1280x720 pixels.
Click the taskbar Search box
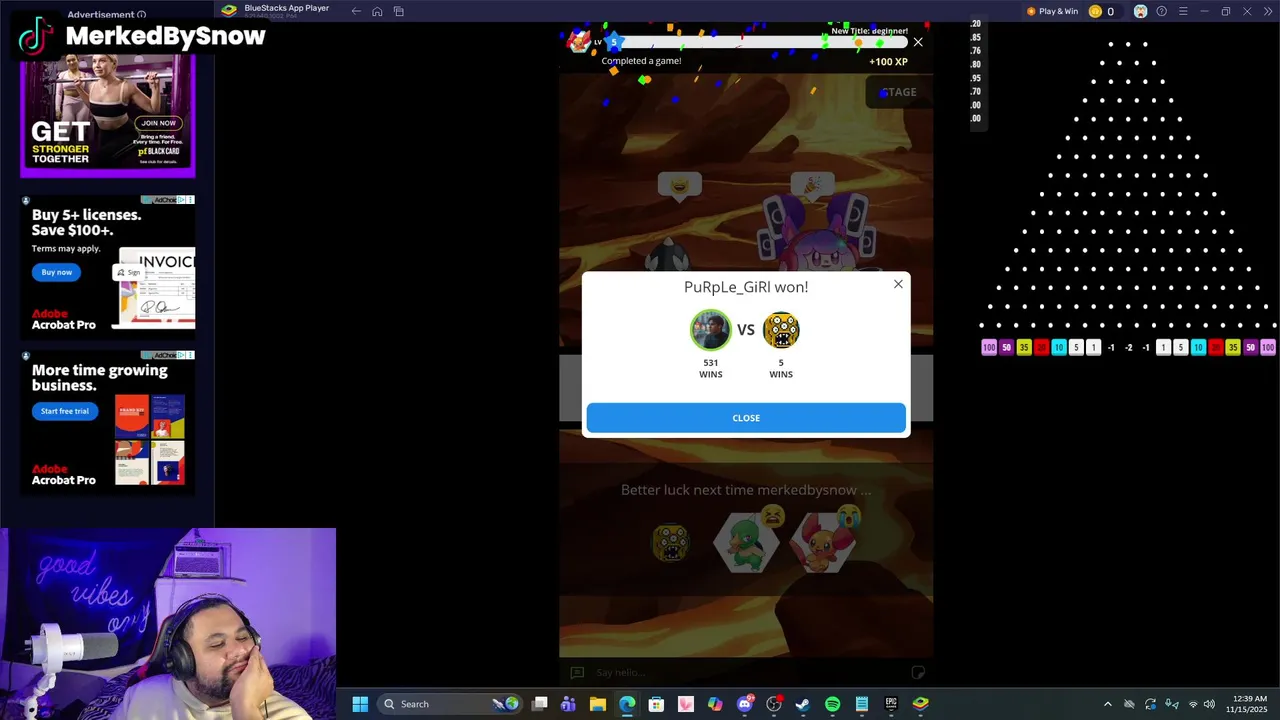pyautogui.click(x=452, y=704)
